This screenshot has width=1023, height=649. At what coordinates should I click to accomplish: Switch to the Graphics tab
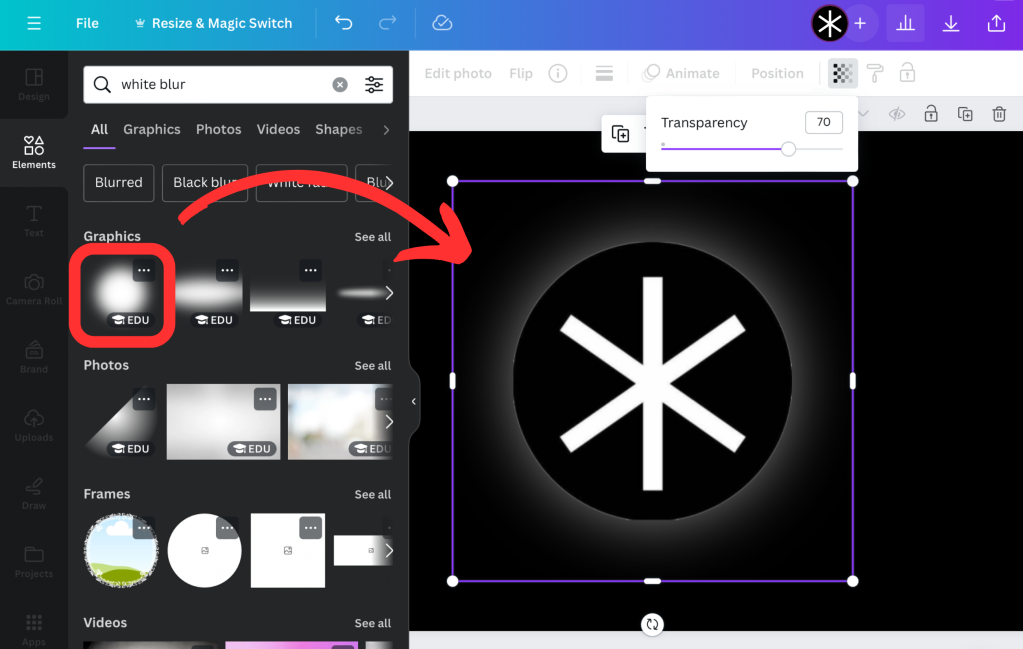pos(151,129)
